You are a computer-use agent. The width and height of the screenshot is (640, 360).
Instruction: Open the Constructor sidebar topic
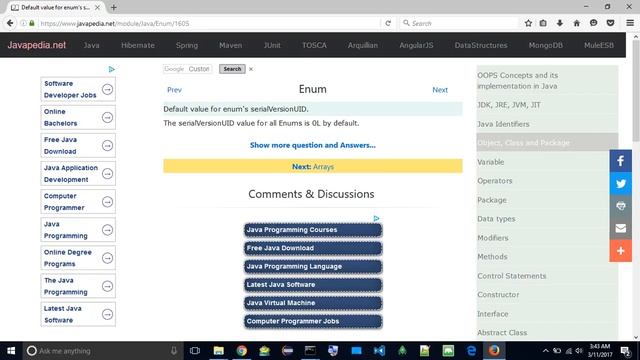pyautogui.click(x=547, y=295)
